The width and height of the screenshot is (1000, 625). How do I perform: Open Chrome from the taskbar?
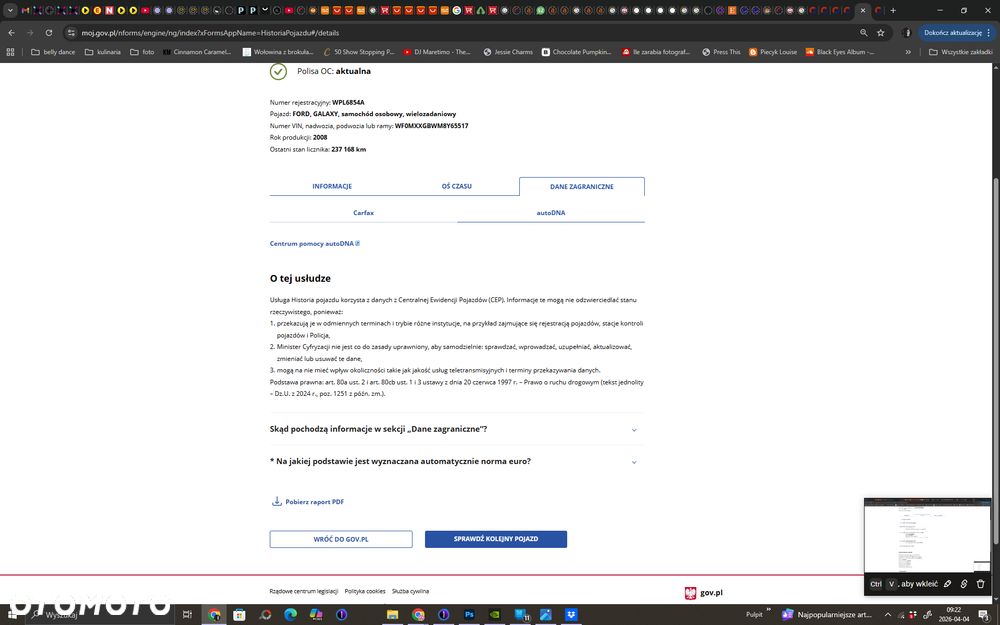pos(214,614)
